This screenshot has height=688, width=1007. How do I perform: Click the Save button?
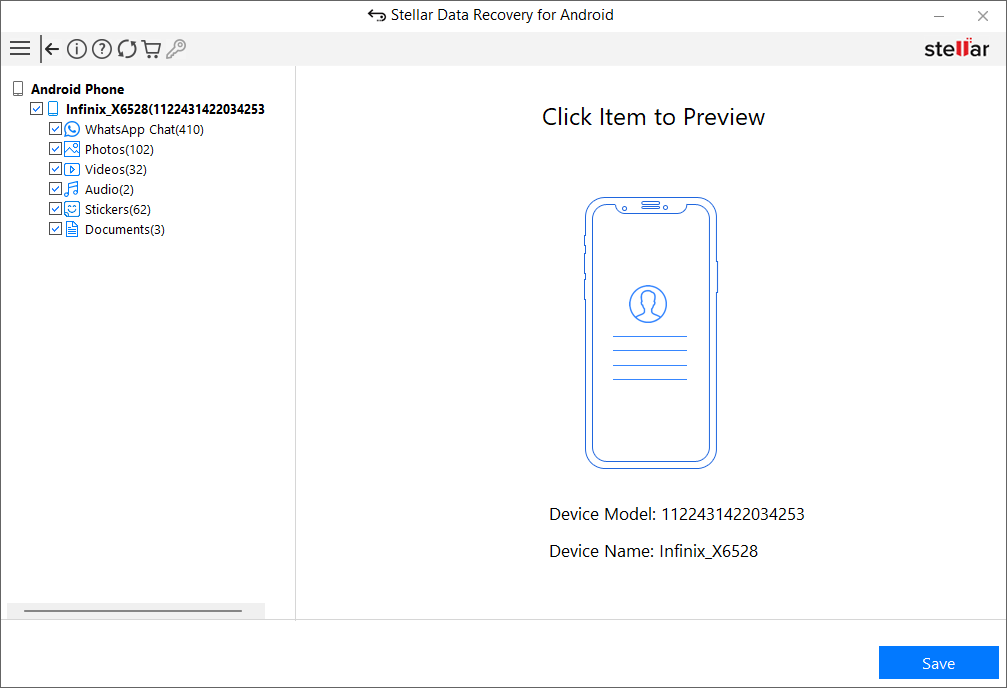point(938,663)
